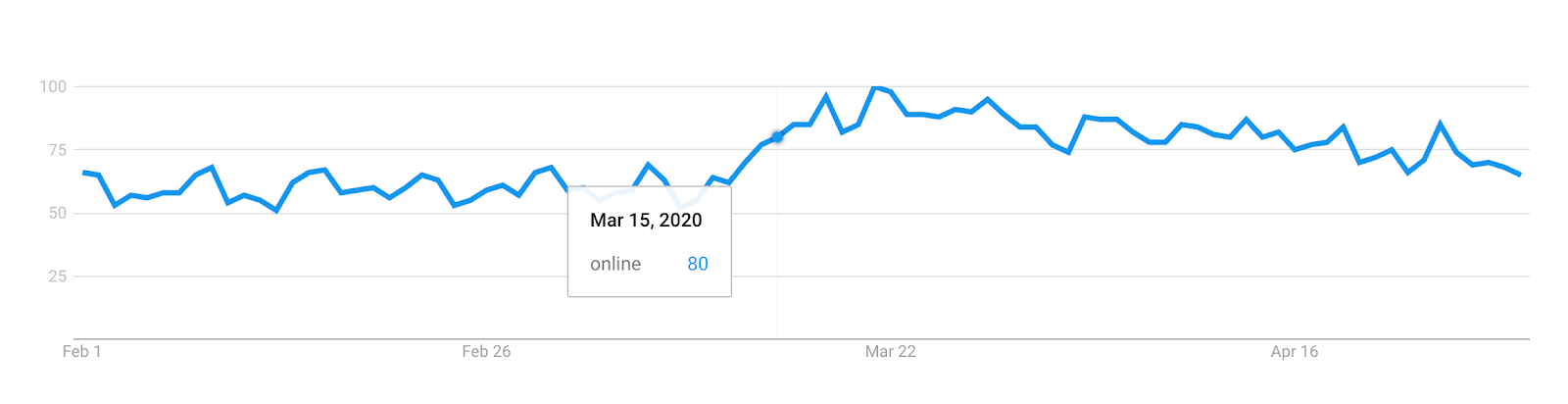1568x404 pixels.
Task: Select the Feb 26 x-axis label
Action: pyautogui.click(x=486, y=351)
